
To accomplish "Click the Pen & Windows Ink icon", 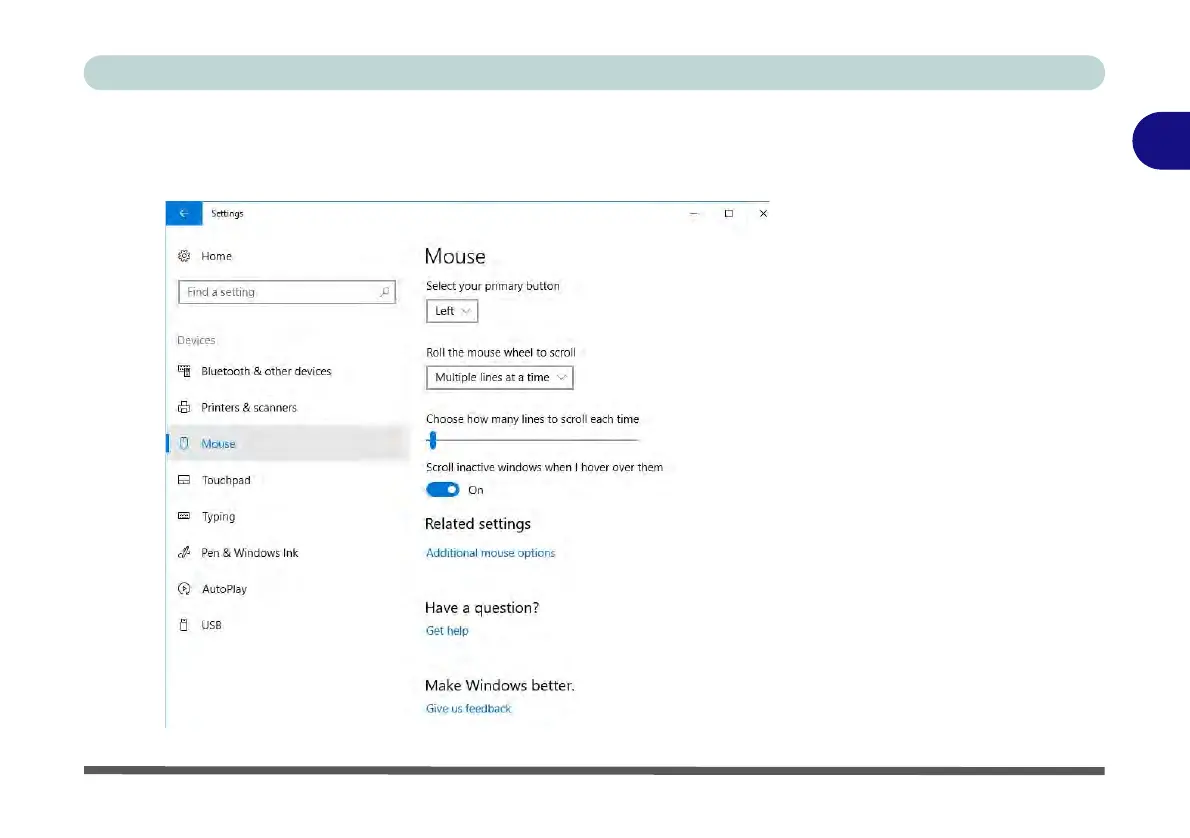I will tap(184, 552).
